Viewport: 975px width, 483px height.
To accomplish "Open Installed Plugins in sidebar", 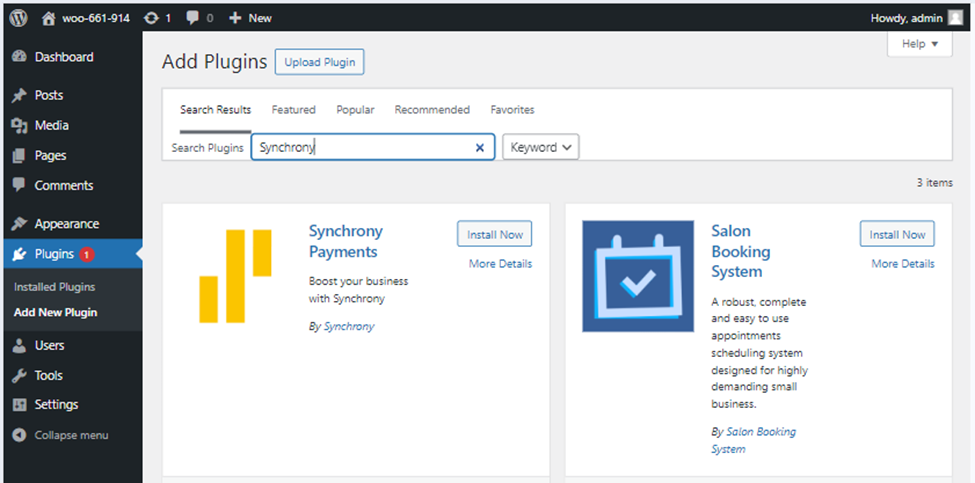I will [54, 287].
